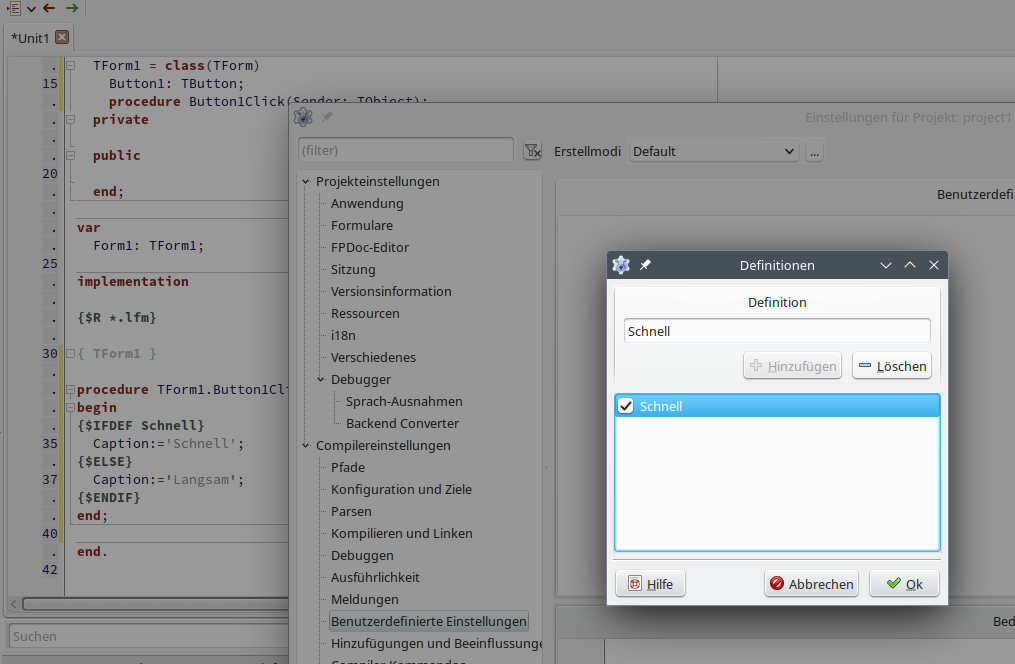Click the horizontal scrollbar left arrow

[x=14, y=604]
